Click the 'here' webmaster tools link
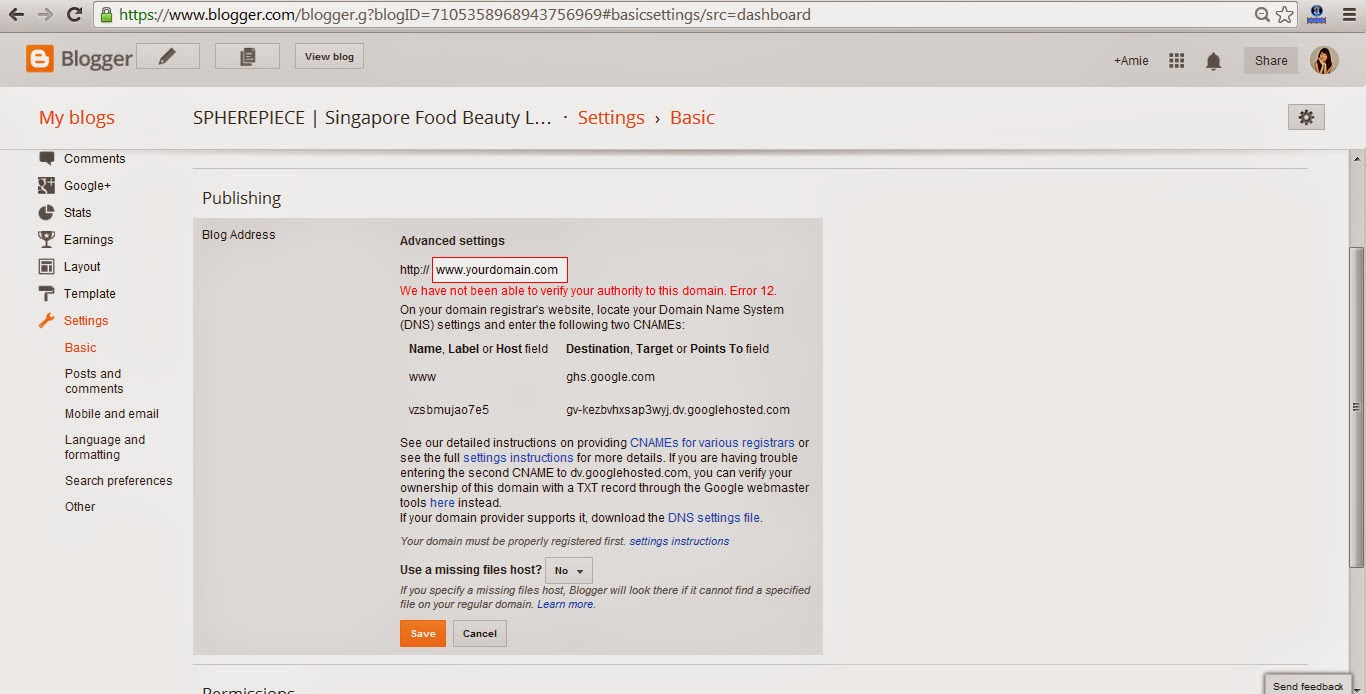Image resolution: width=1366 pixels, height=694 pixels. coord(442,502)
